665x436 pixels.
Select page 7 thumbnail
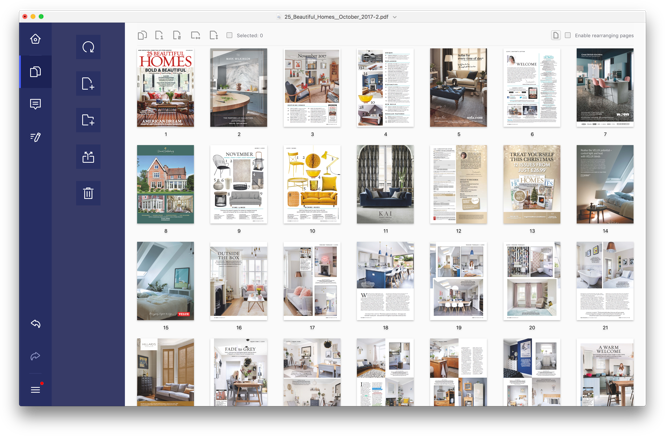605,88
